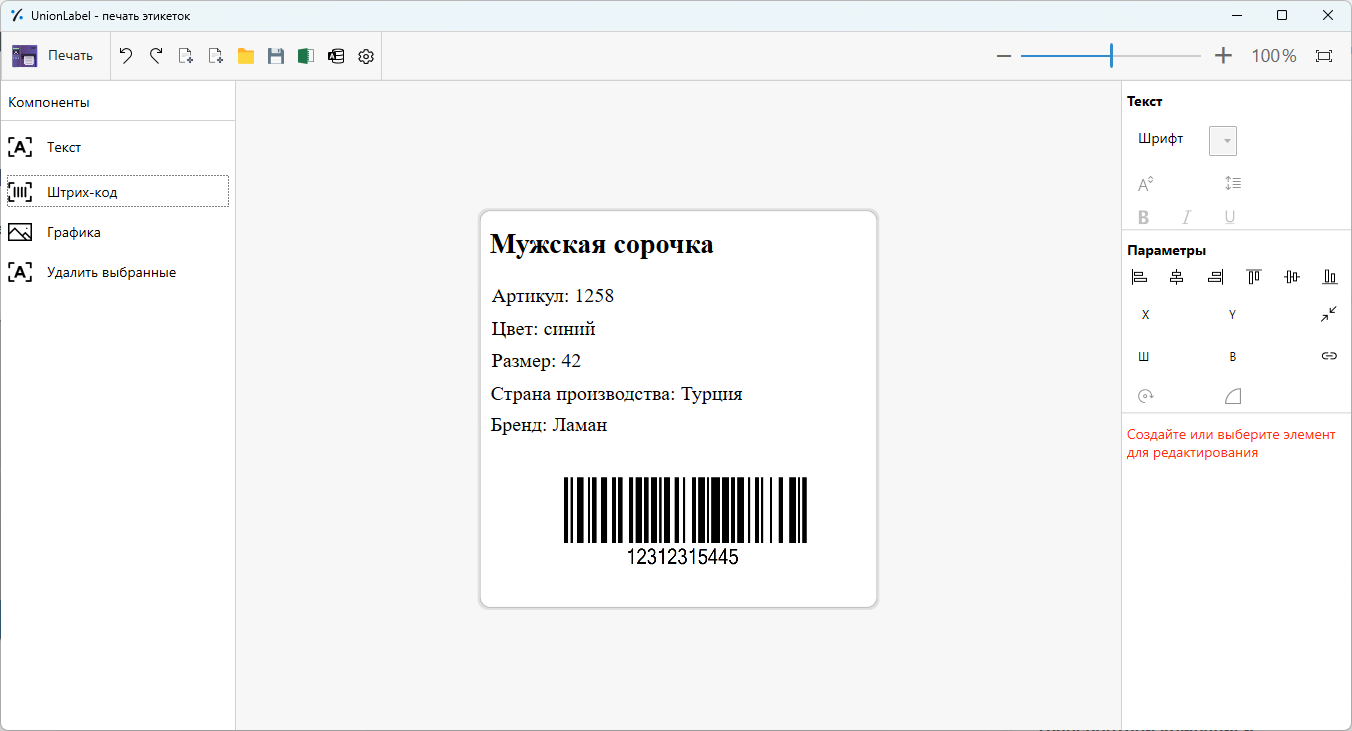Click the font size icon
This screenshot has height=731, width=1352.
(1146, 184)
